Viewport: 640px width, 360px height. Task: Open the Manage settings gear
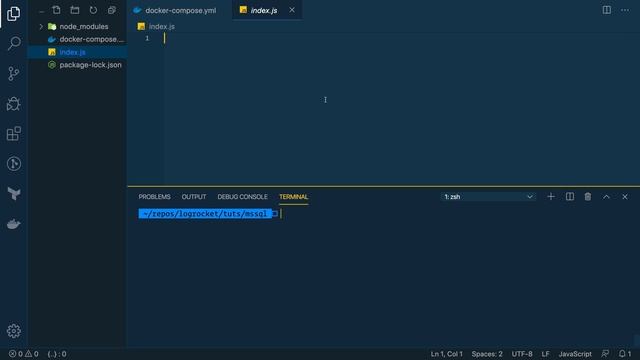[x=13, y=331]
